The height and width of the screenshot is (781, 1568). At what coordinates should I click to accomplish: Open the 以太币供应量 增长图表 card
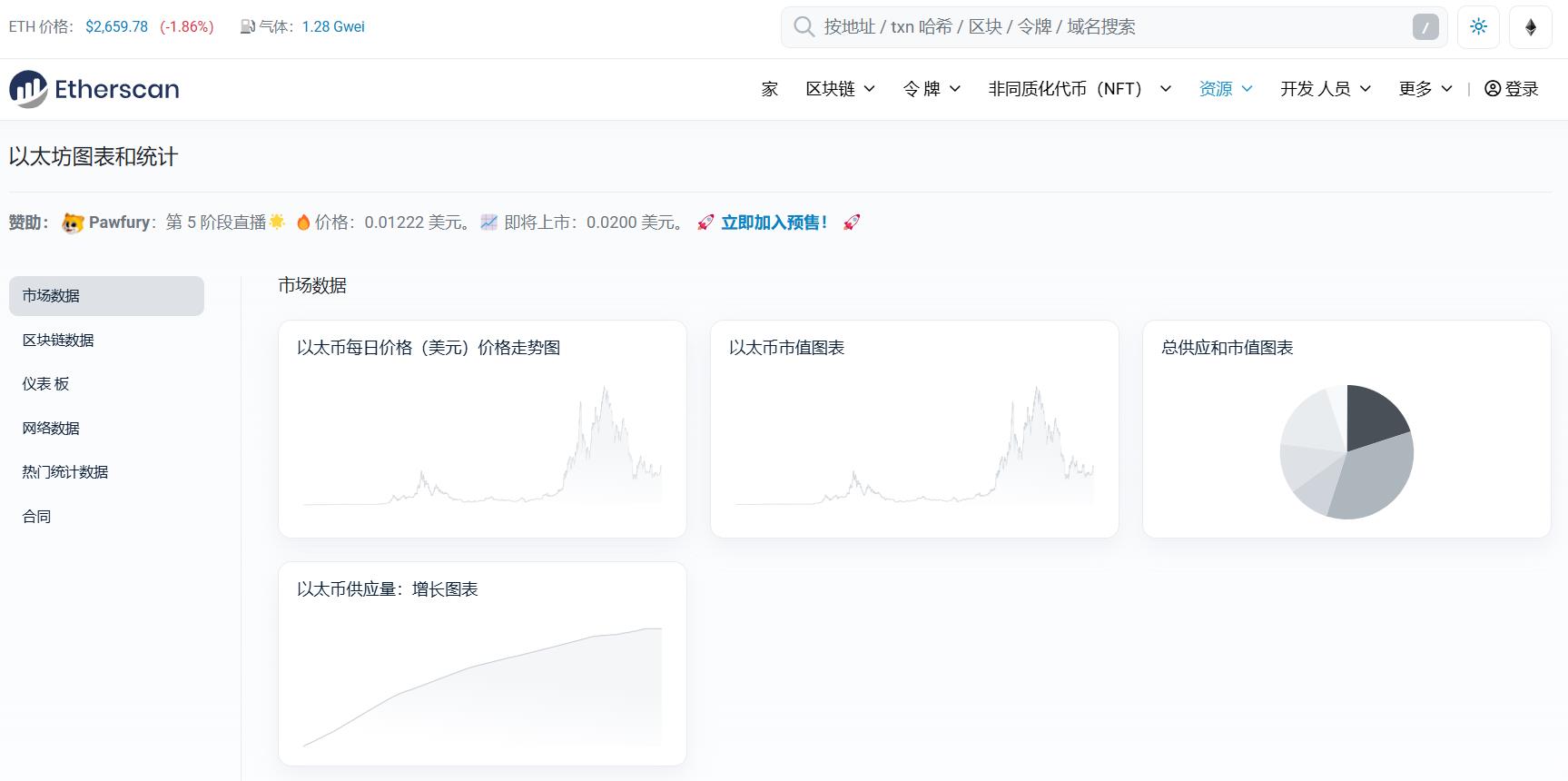[482, 664]
